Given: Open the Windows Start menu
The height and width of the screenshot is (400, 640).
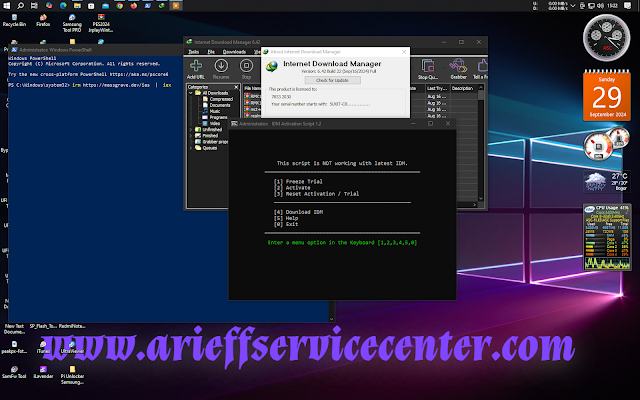Looking at the screenshot, I should (x=6, y=6).
